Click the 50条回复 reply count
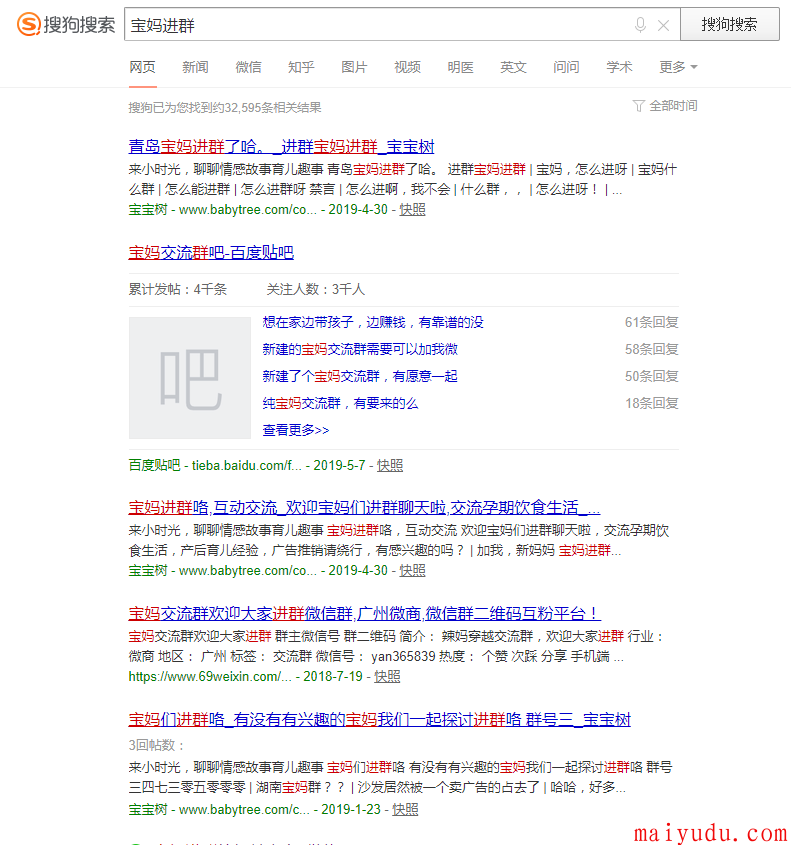 [x=651, y=376]
